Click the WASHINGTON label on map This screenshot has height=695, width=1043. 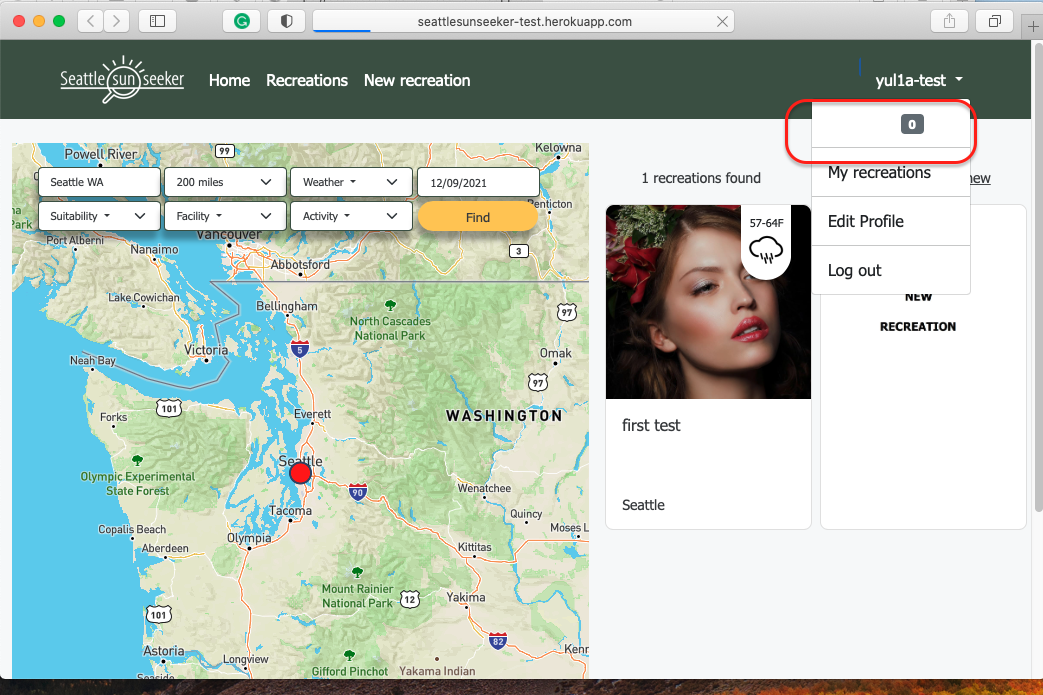point(504,416)
